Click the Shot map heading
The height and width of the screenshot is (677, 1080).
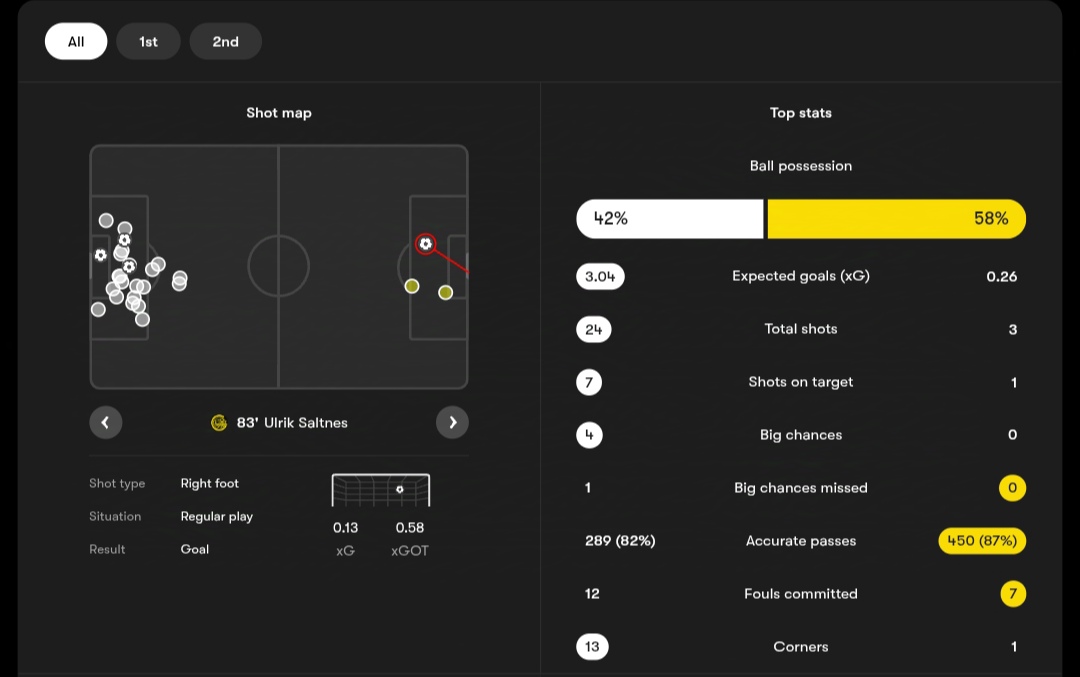point(279,113)
